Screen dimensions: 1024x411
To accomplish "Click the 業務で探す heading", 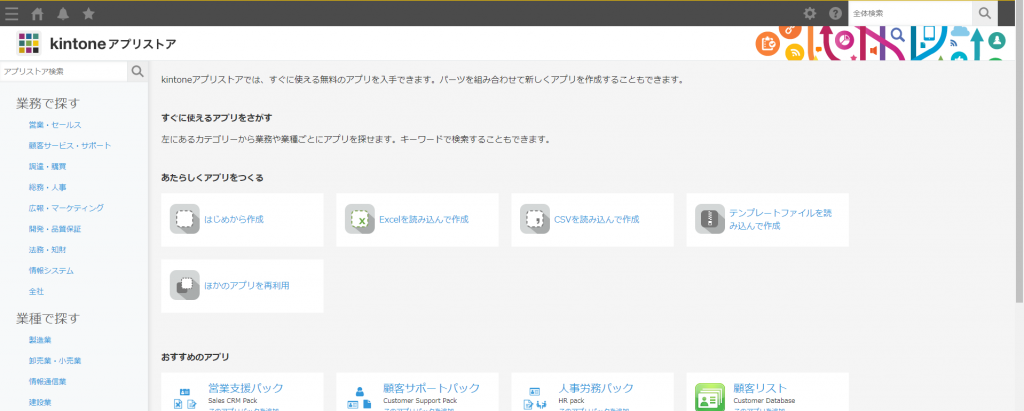I will pos(48,103).
